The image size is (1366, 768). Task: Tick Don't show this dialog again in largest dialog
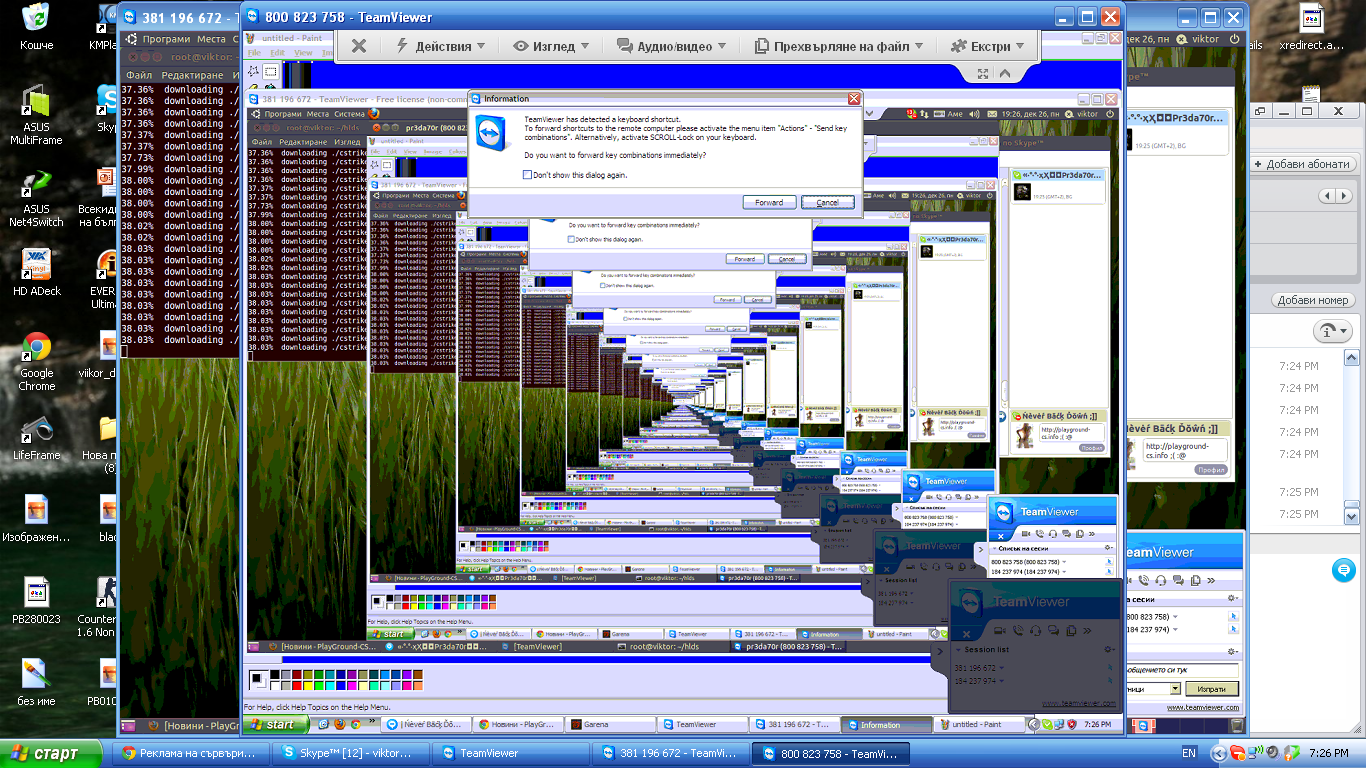[x=528, y=175]
